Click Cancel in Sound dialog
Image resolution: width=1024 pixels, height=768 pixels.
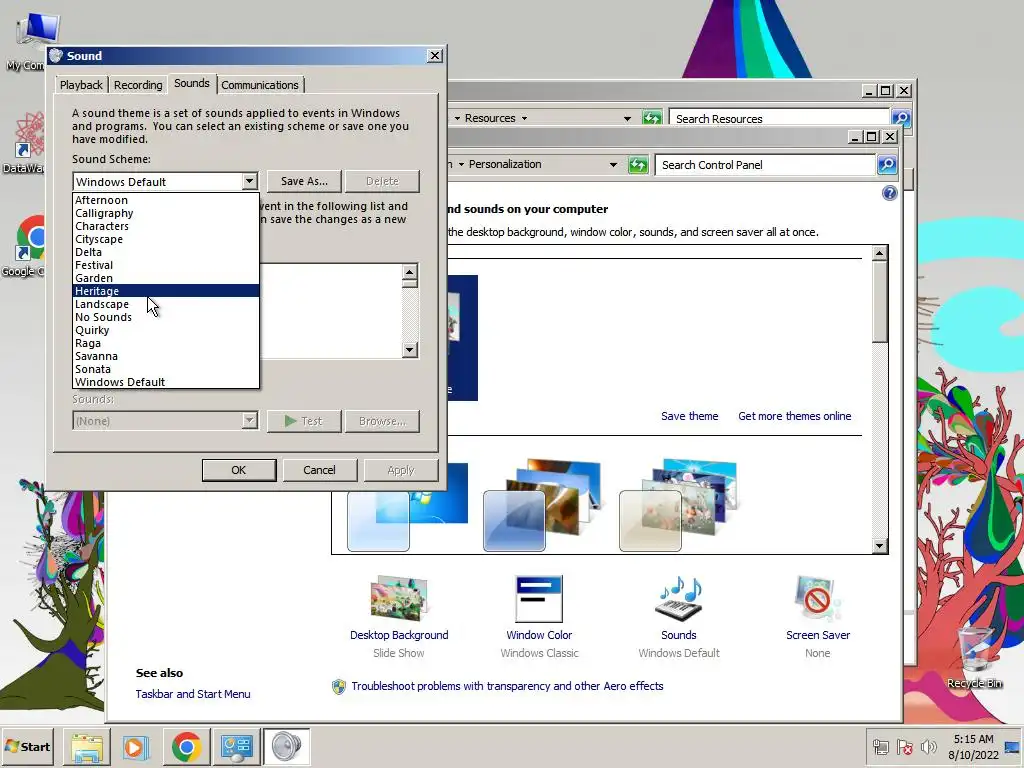click(x=319, y=470)
